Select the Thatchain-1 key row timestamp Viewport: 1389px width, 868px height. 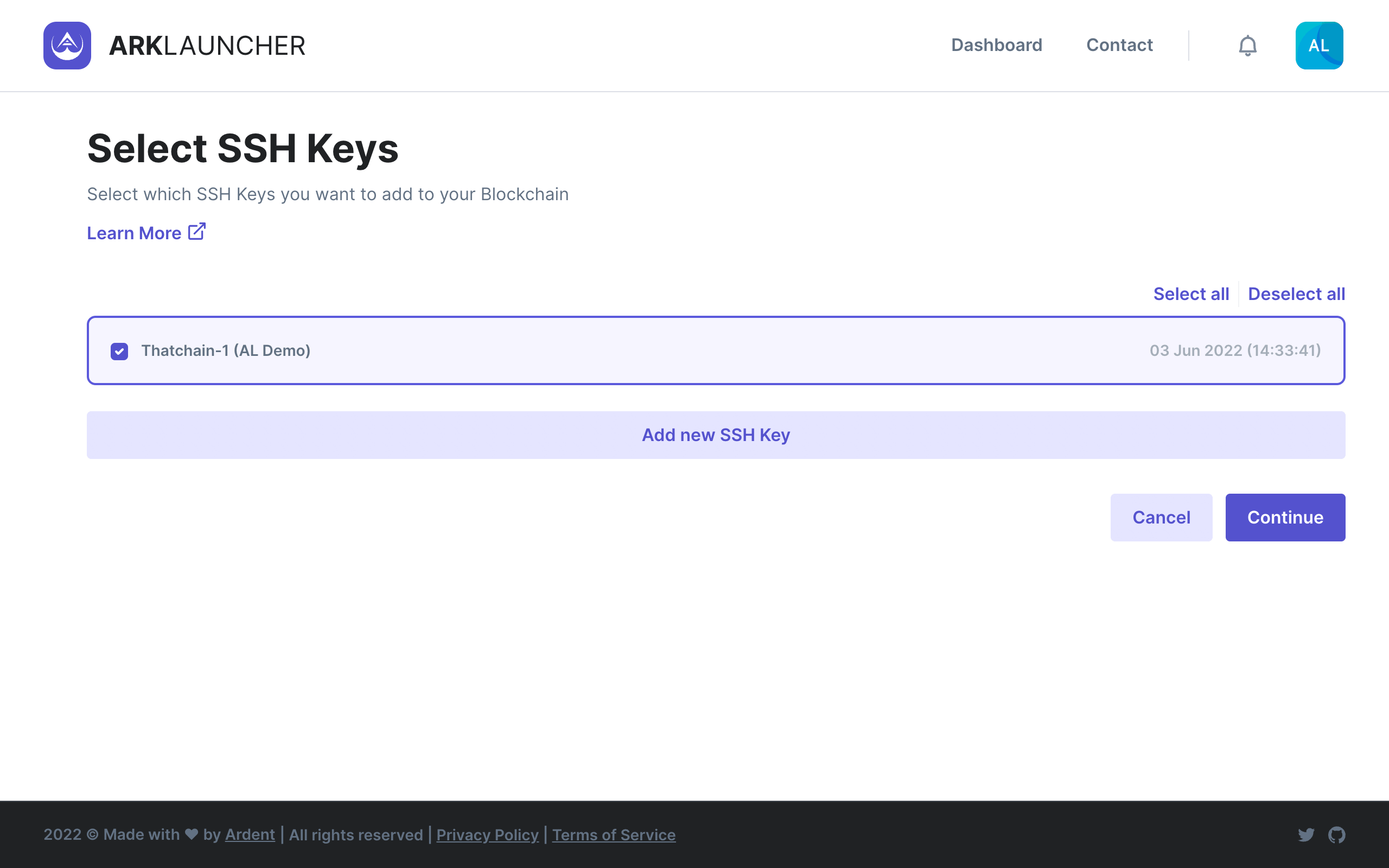click(x=1234, y=350)
